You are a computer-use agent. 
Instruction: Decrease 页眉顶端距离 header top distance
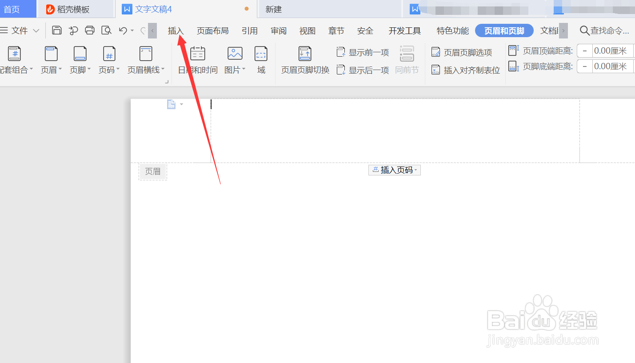(x=584, y=51)
